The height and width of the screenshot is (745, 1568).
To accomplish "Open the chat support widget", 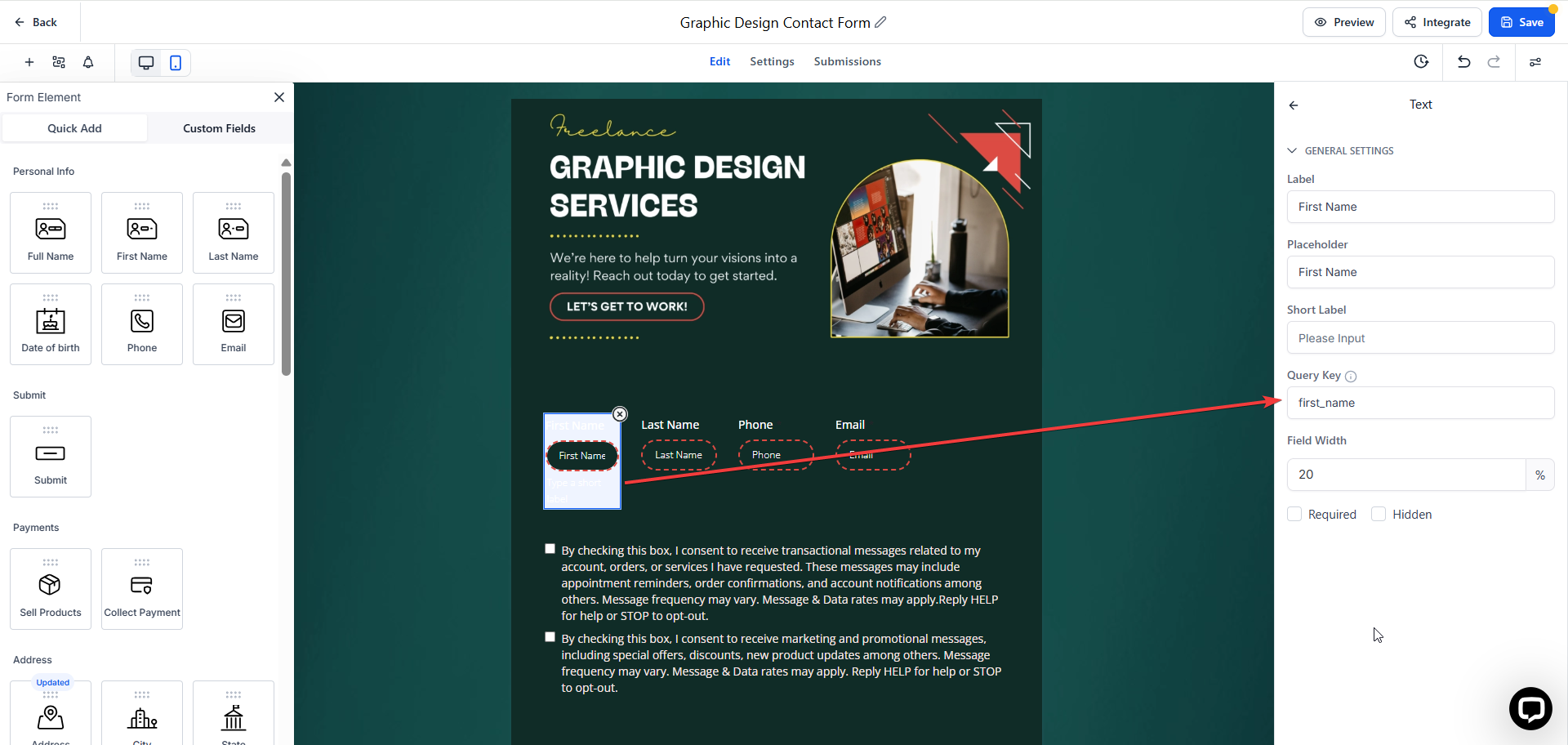I will coord(1530,708).
